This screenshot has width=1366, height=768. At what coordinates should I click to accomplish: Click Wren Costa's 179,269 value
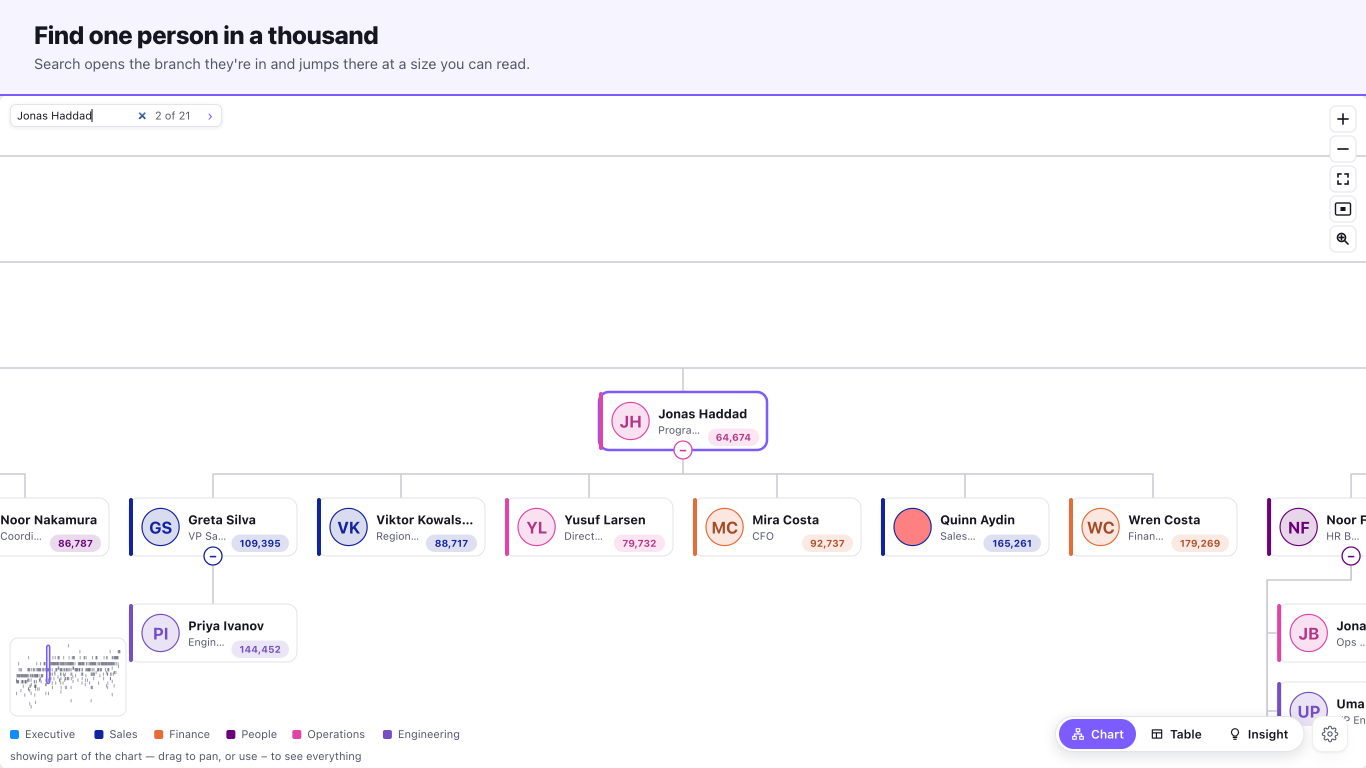(x=1200, y=543)
